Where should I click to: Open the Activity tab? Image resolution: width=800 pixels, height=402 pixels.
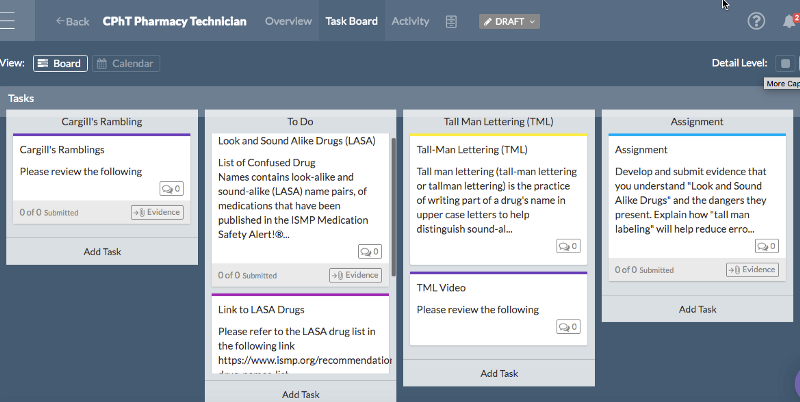(x=410, y=21)
